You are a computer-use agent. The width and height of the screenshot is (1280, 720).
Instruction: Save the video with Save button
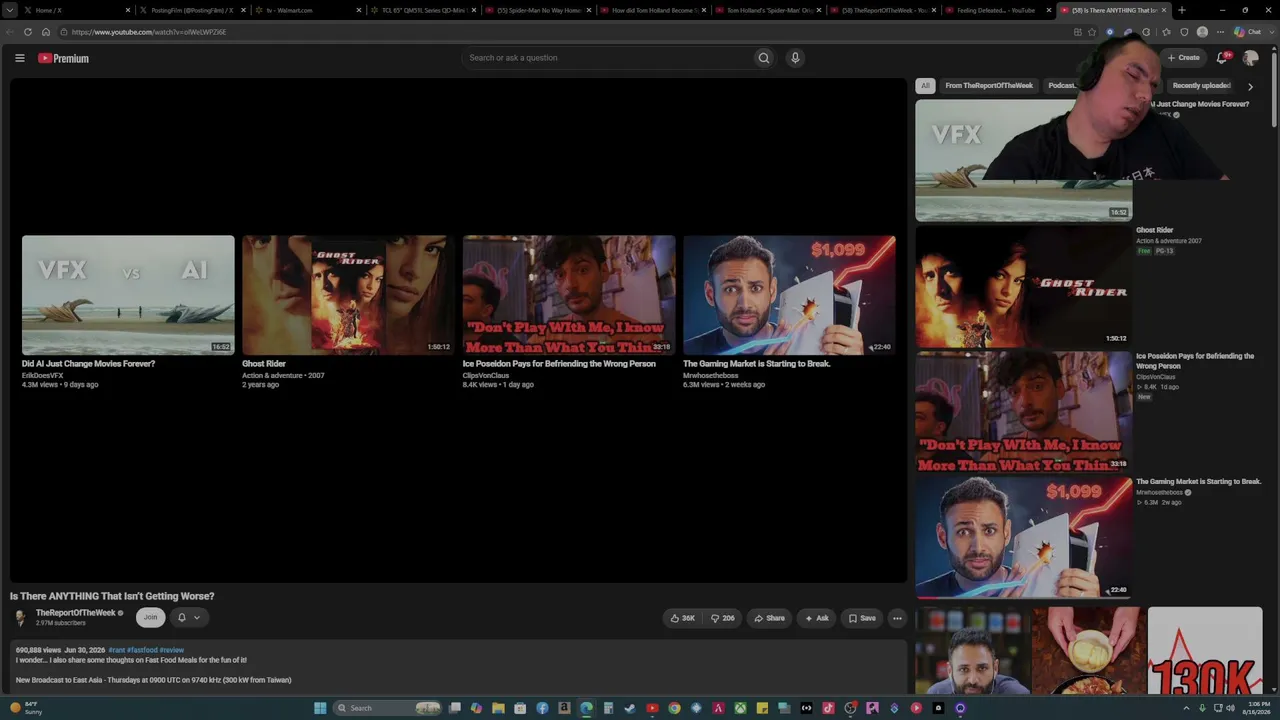tap(862, 618)
